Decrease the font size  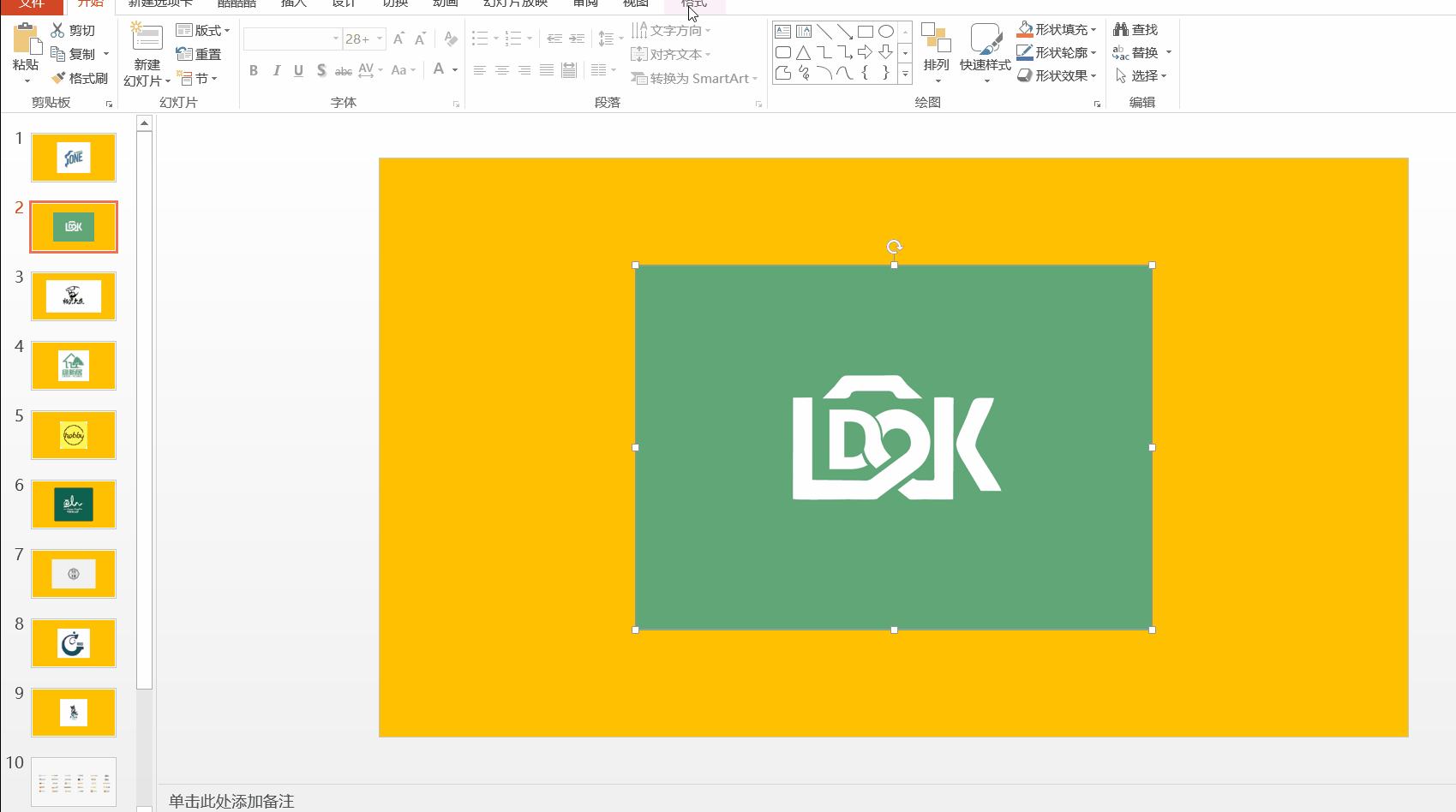[x=420, y=39]
